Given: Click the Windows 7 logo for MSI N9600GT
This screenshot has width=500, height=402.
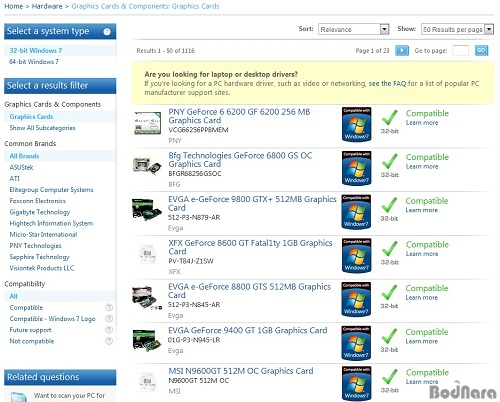Looking at the screenshot, I should pyautogui.click(x=356, y=383).
